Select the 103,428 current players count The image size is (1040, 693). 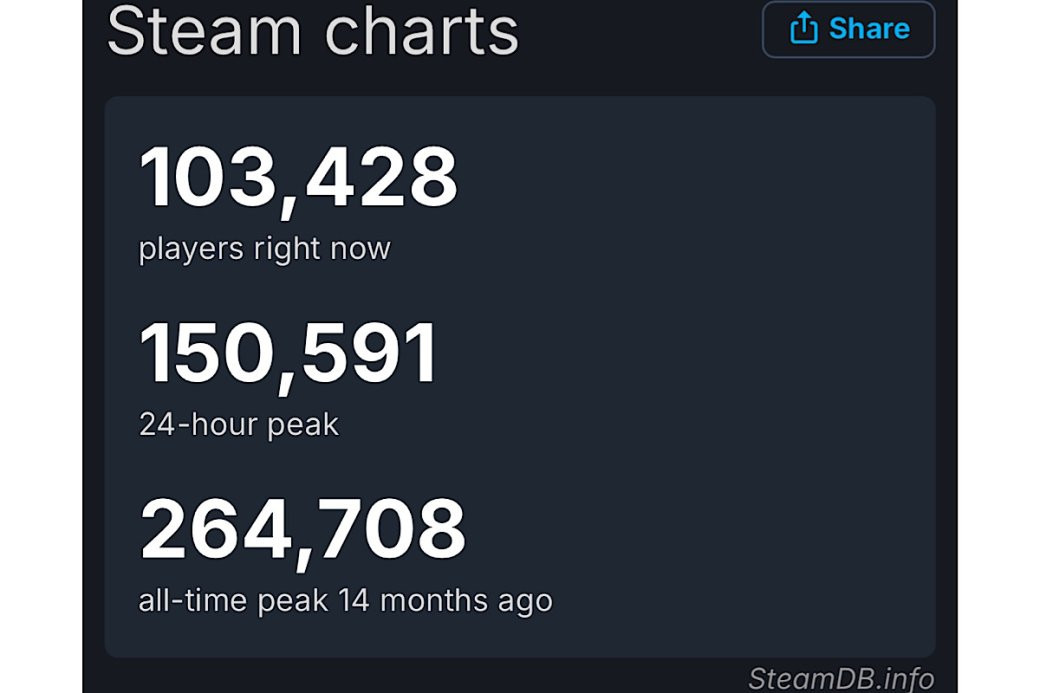point(298,178)
